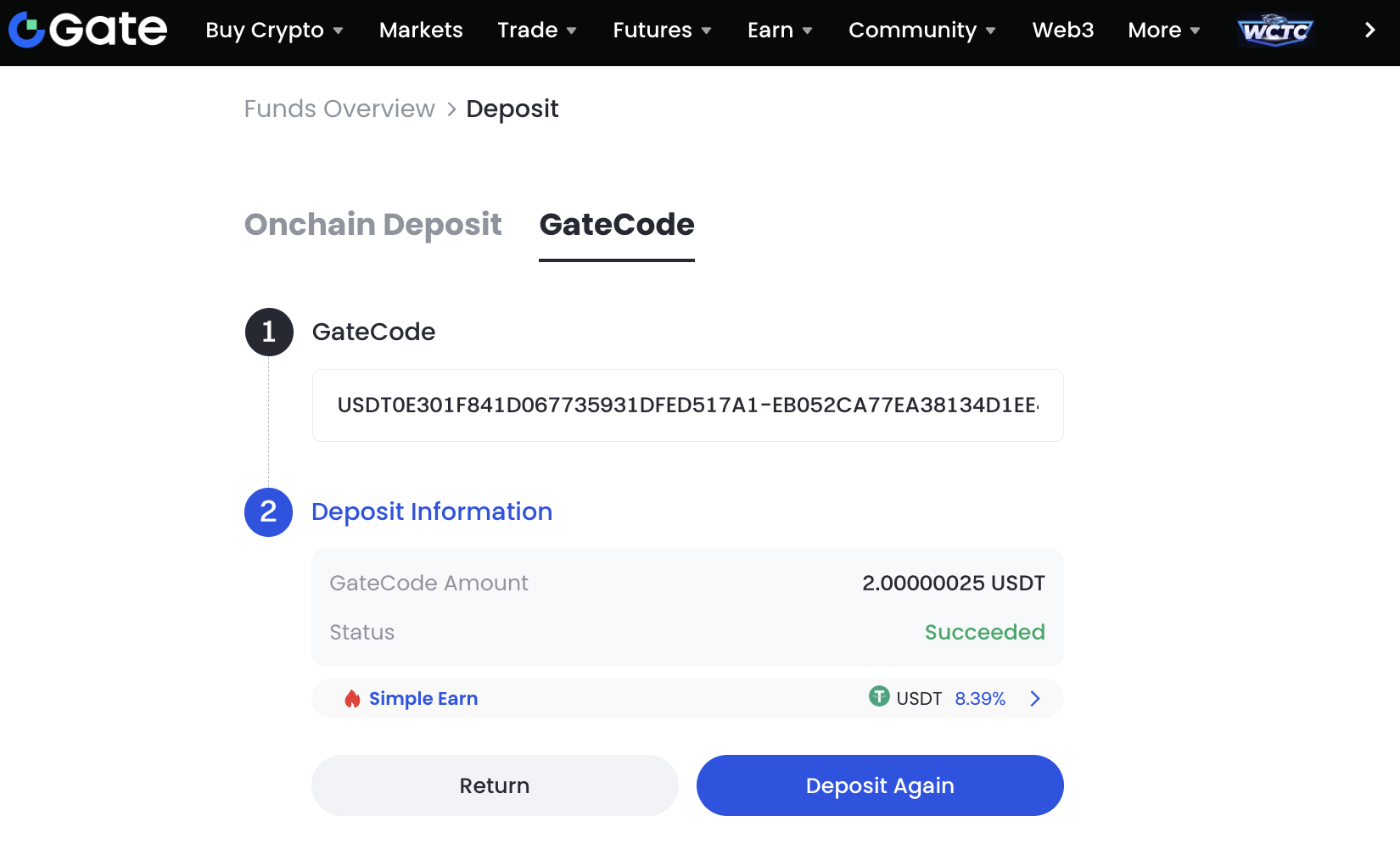Image resolution: width=1400 pixels, height=855 pixels.
Task: Open the Community dropdown menu
Action: (x=921, y=31)
